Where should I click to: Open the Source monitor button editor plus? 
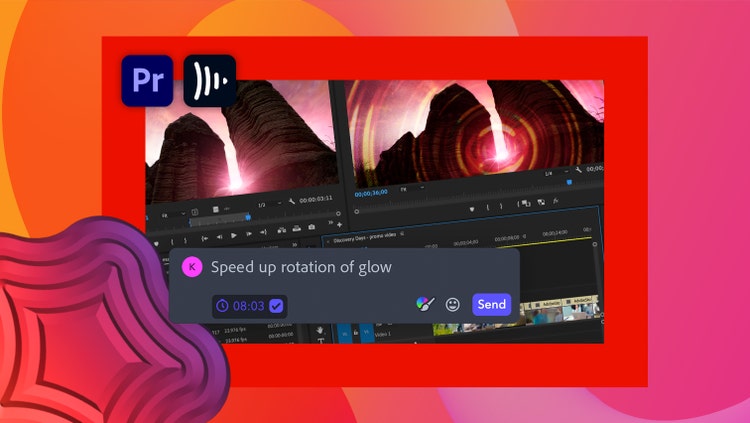[339, 224]
